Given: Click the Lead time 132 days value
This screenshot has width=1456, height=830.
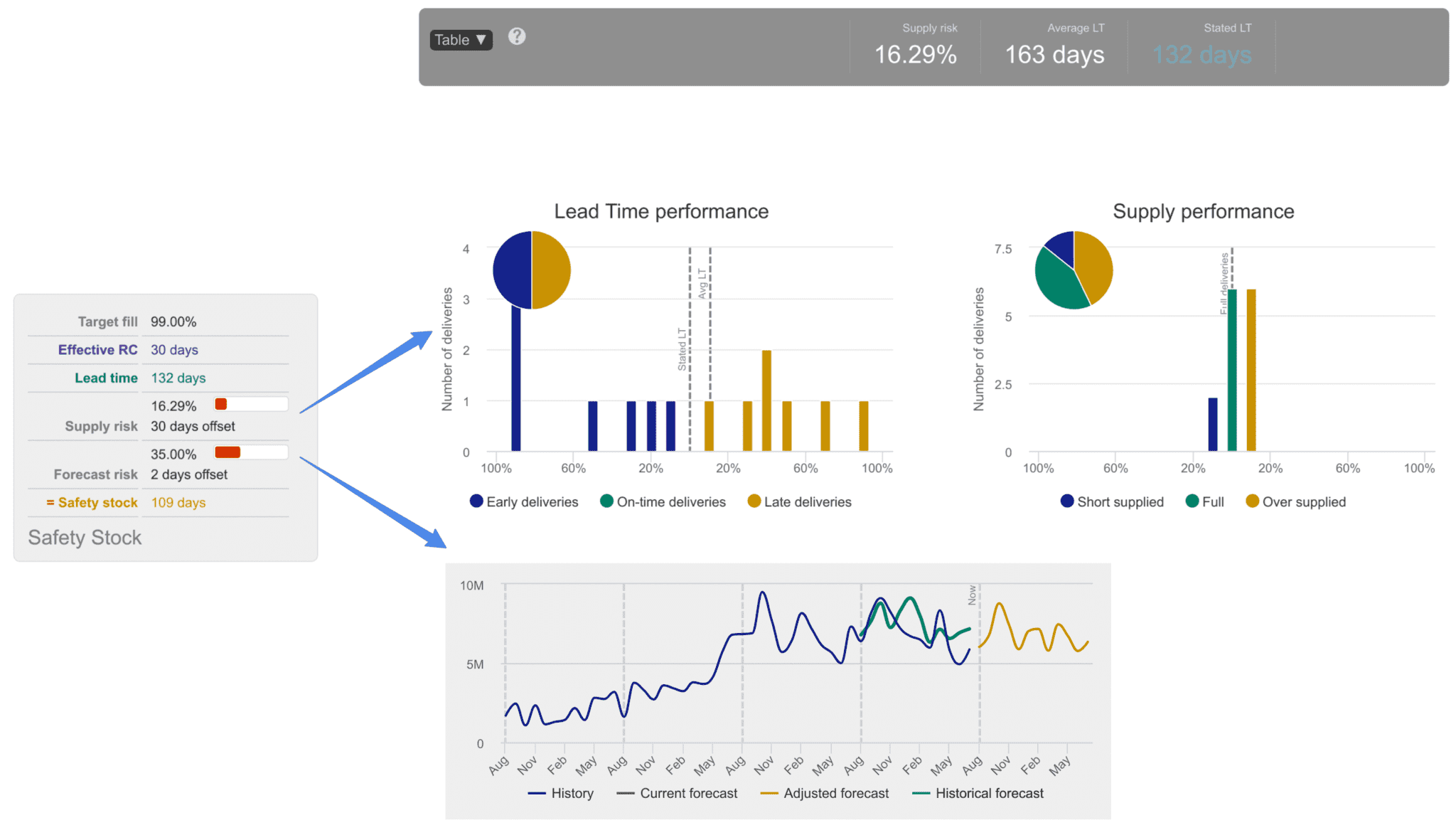Looking at the screenshot, I should coord(178,378).
